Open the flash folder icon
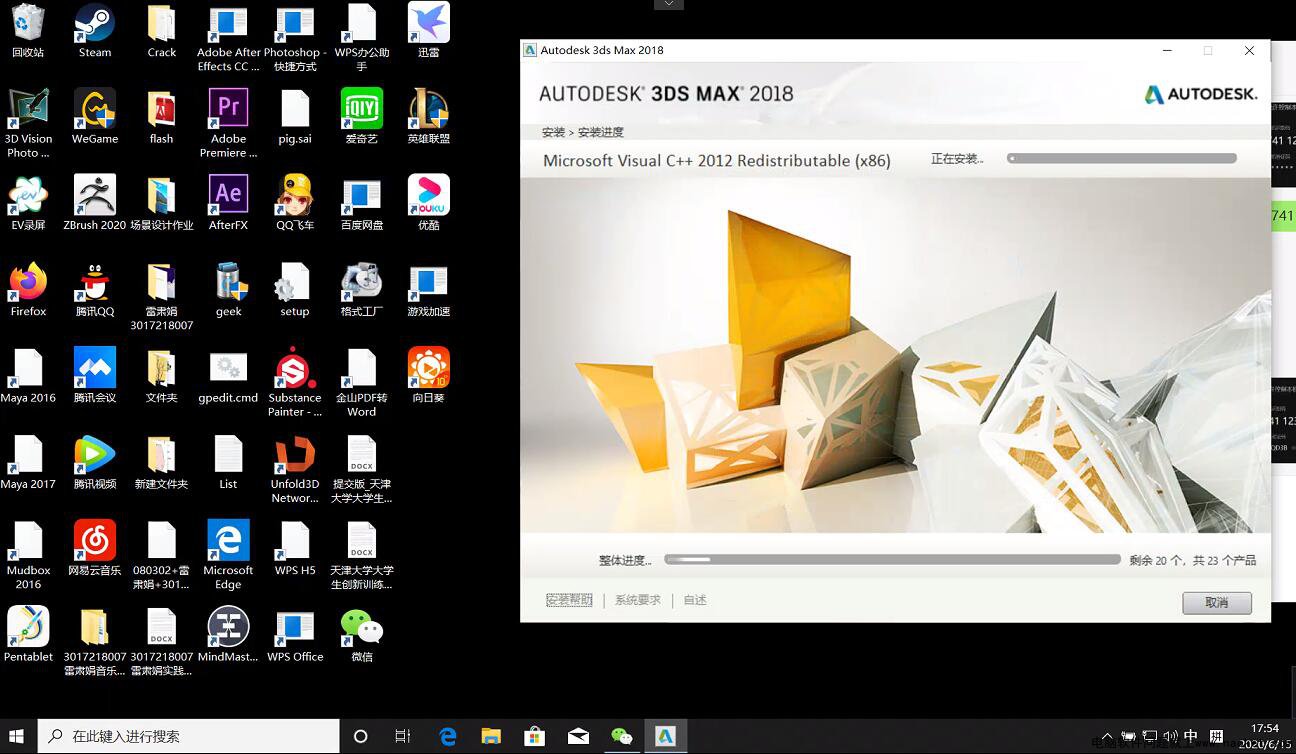The width and height of the screenshot is (1296, 754). tap(161, 117)
